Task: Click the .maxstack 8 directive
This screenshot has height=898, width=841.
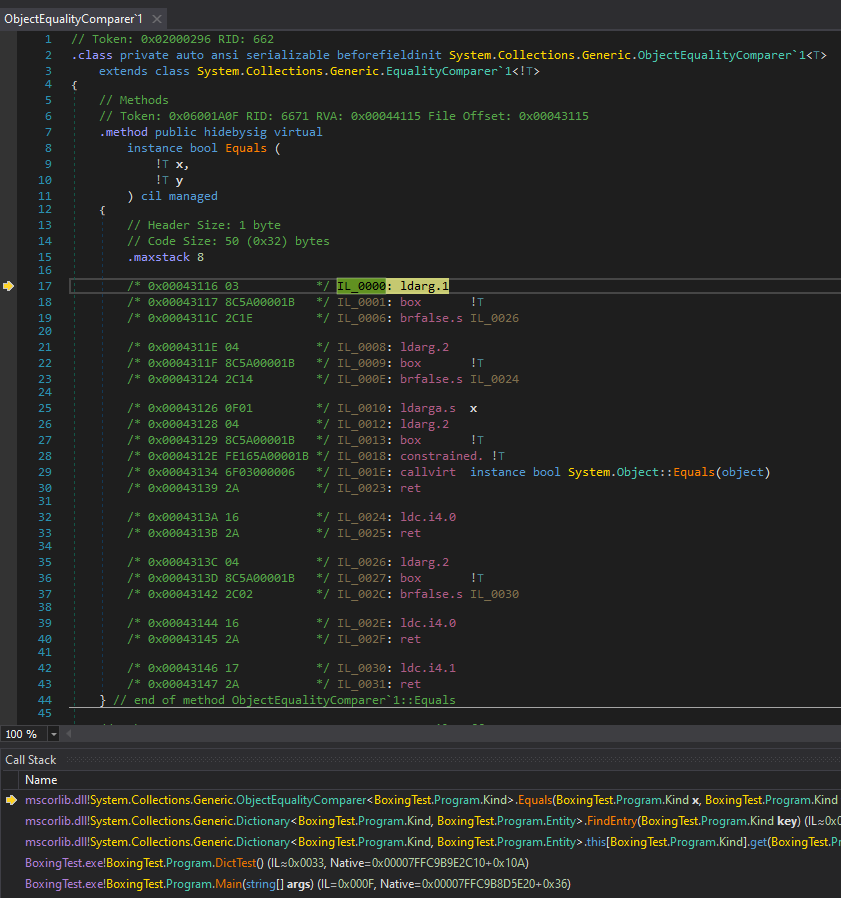Action: pos(166,257)
